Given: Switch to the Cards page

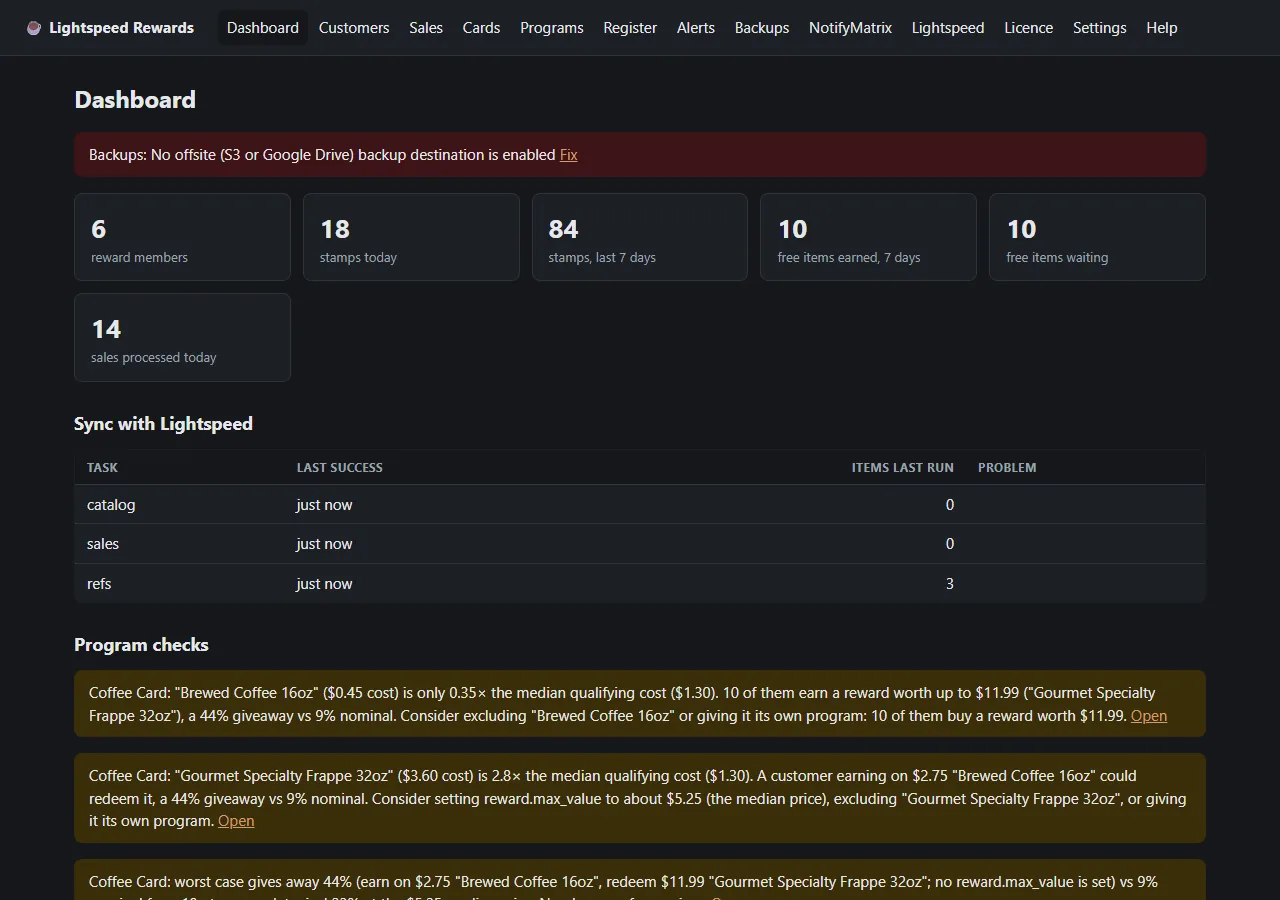Looking at the screenshot, I should tap(481, 28).
